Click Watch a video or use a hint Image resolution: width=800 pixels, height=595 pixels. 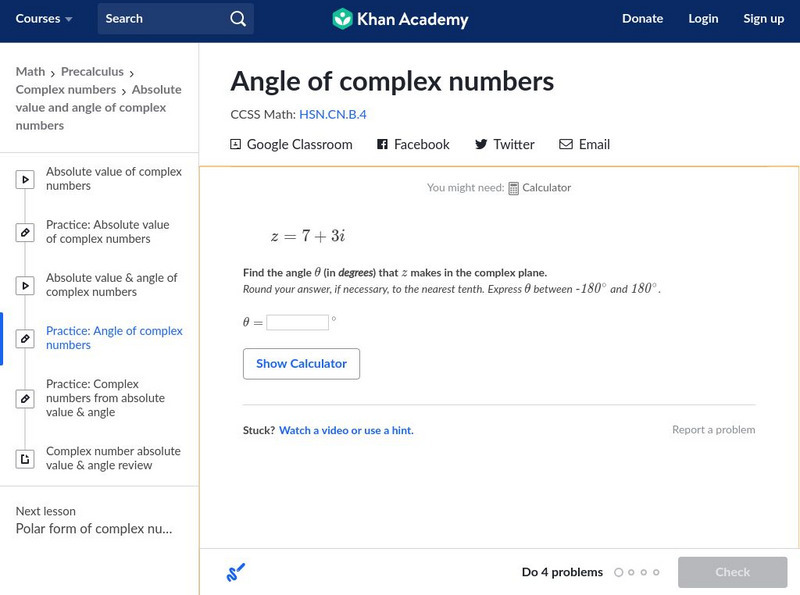[346, 431]
